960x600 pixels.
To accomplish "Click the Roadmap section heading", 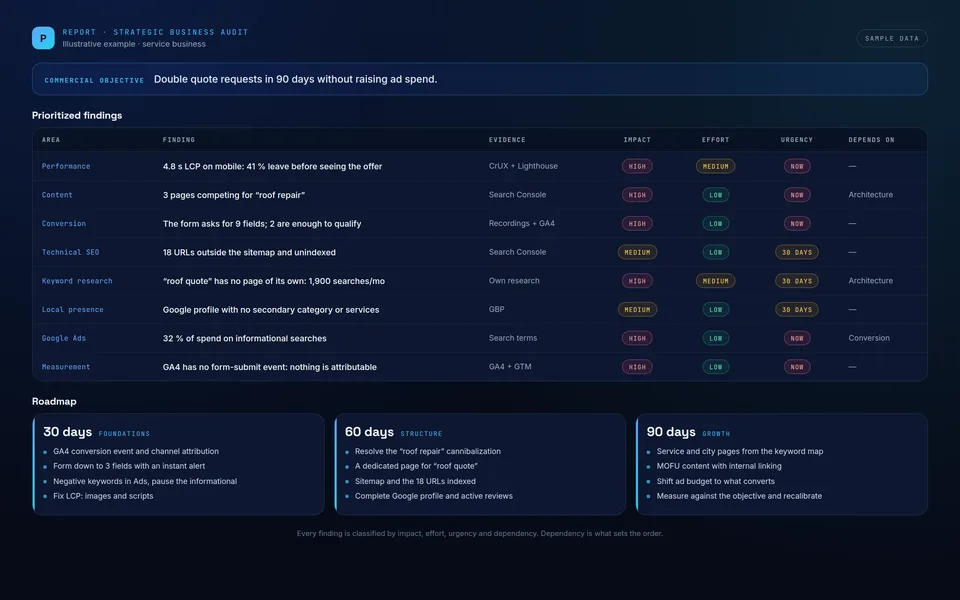I will [x=54, y=401].
